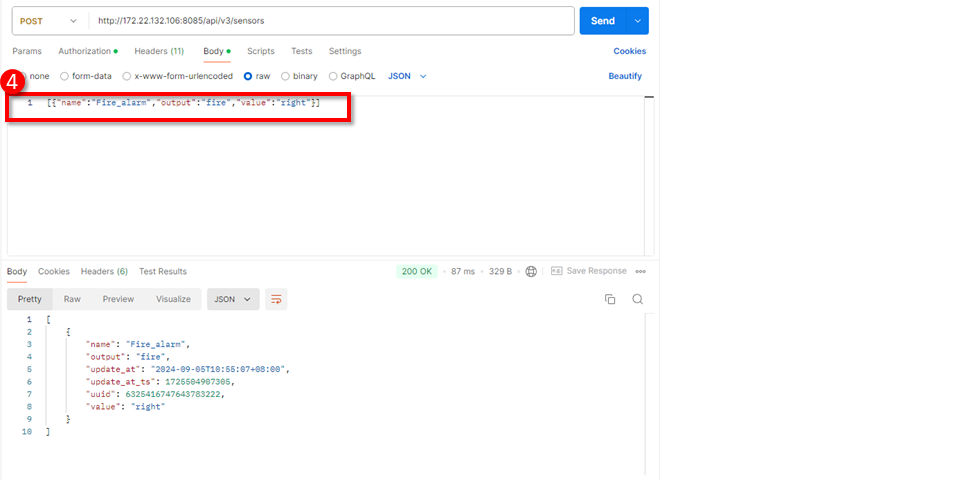Click the wrap lines icon in response
Image resolution: width=960 pixels, height=480 pixels.
[x=277, y=299]
